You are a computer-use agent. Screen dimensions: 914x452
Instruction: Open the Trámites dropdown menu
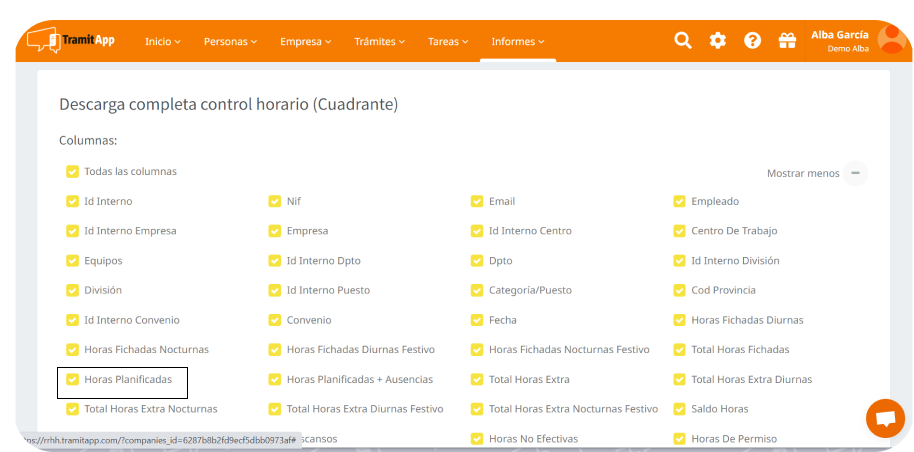point(380,42)
